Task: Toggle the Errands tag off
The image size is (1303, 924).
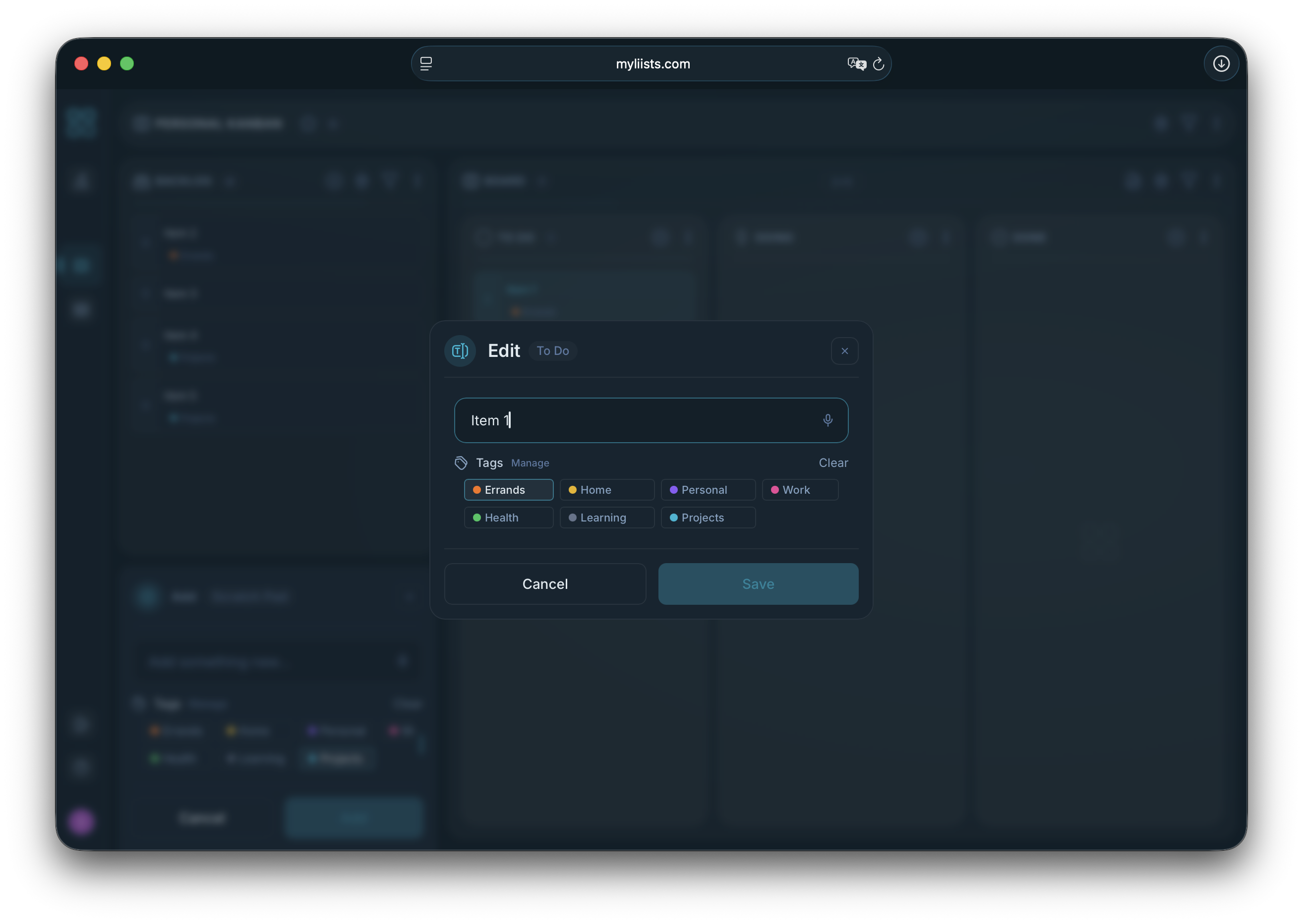Action: pyautogui.click(x=508, y=489)
